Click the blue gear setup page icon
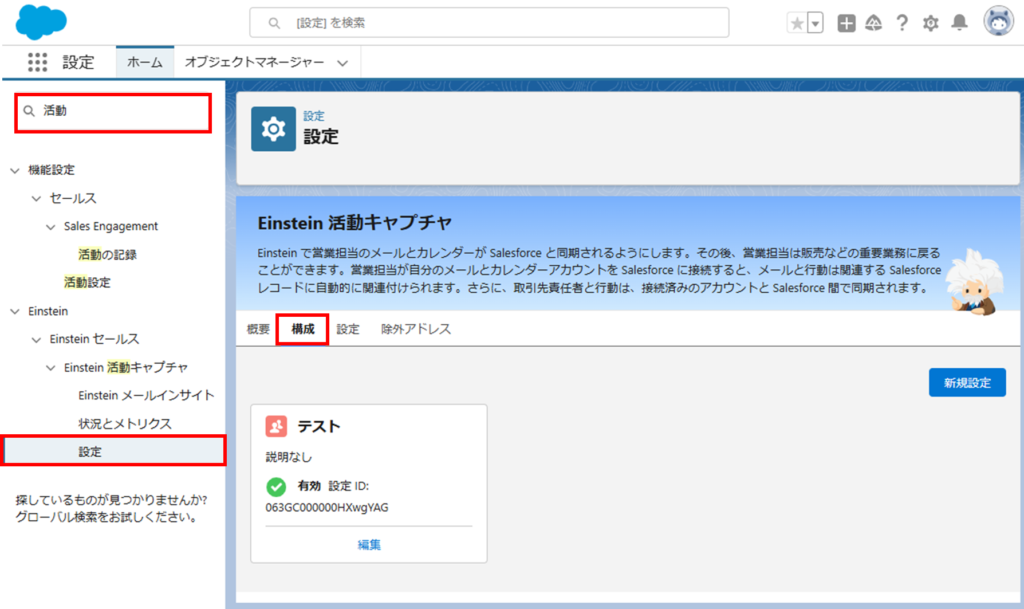This screenshot has width=1024, height=609. click(273, 129)
